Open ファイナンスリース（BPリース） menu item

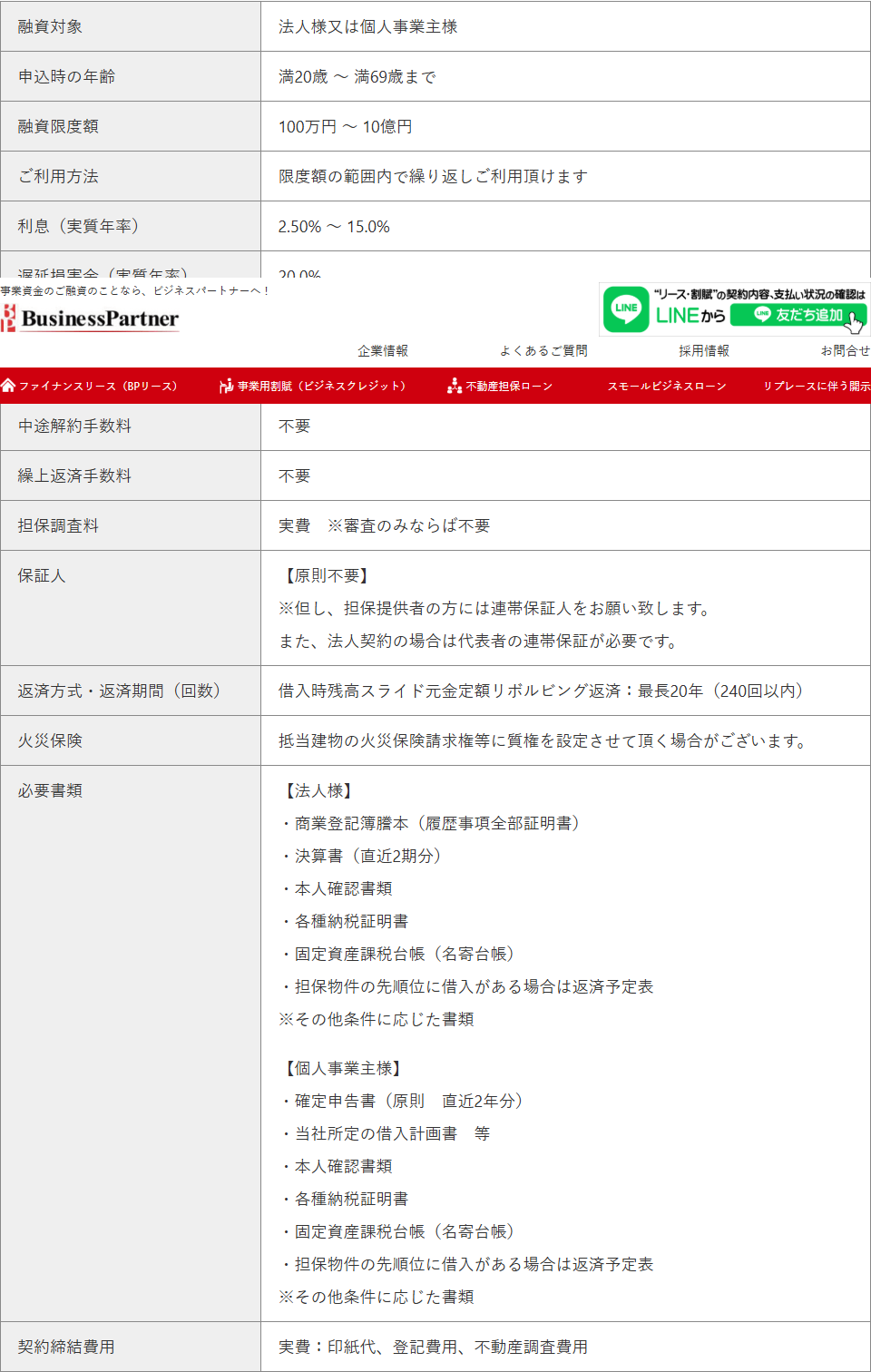[98, 386]
